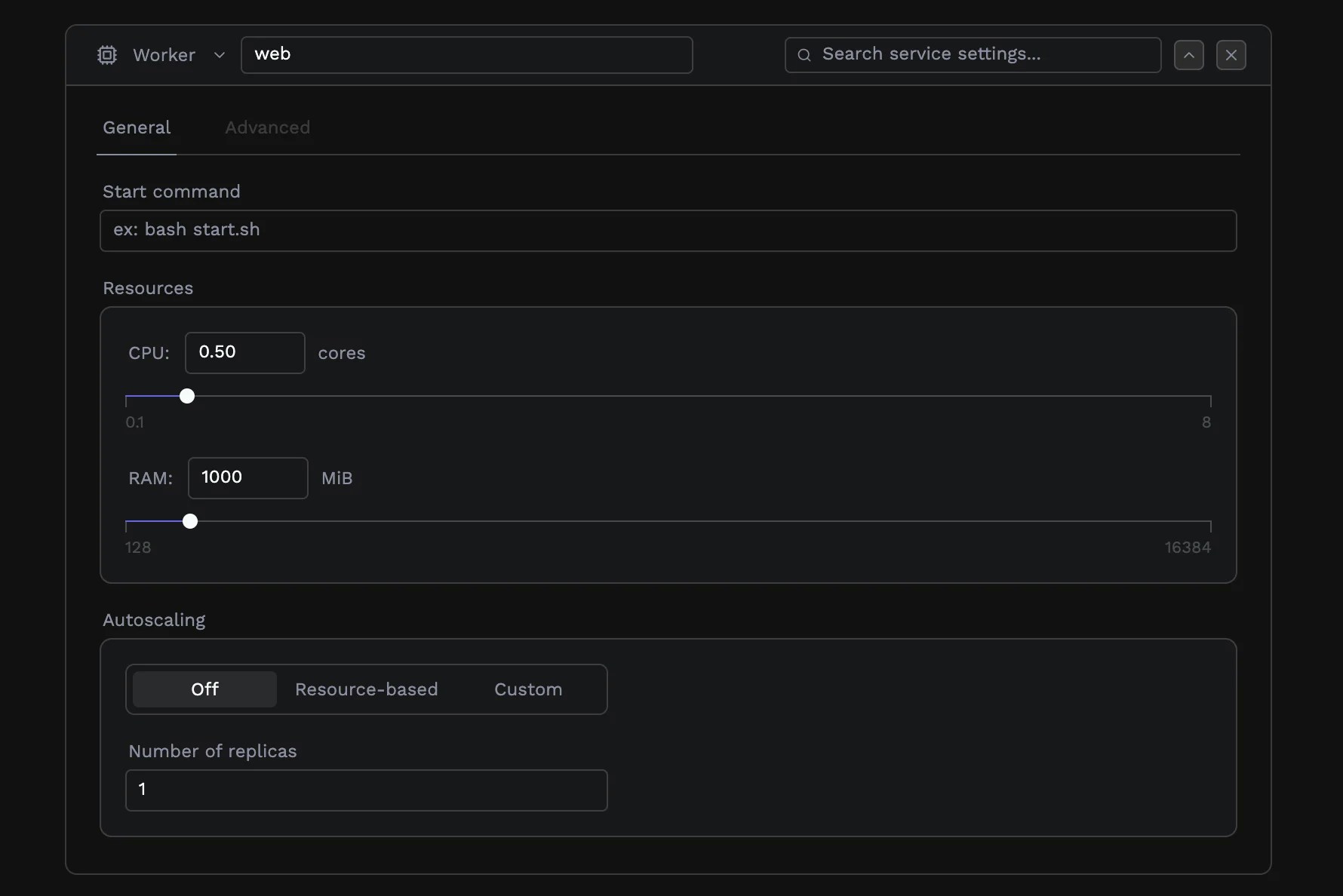Open the Worker service type dropdown

click(220, 54)
